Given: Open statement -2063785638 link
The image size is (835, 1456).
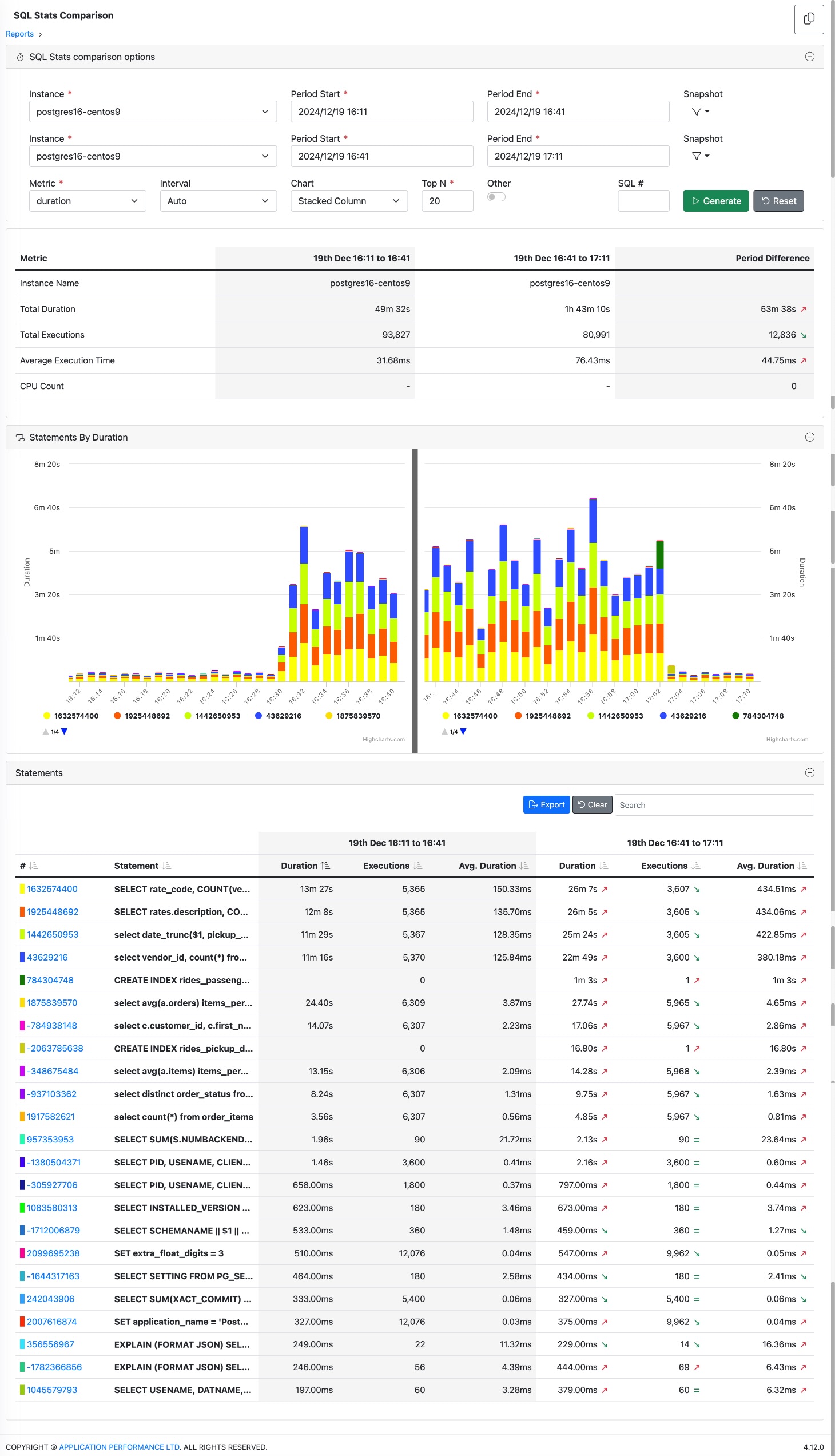Looking at the screenshot, I should click(x=54, y=1048).
